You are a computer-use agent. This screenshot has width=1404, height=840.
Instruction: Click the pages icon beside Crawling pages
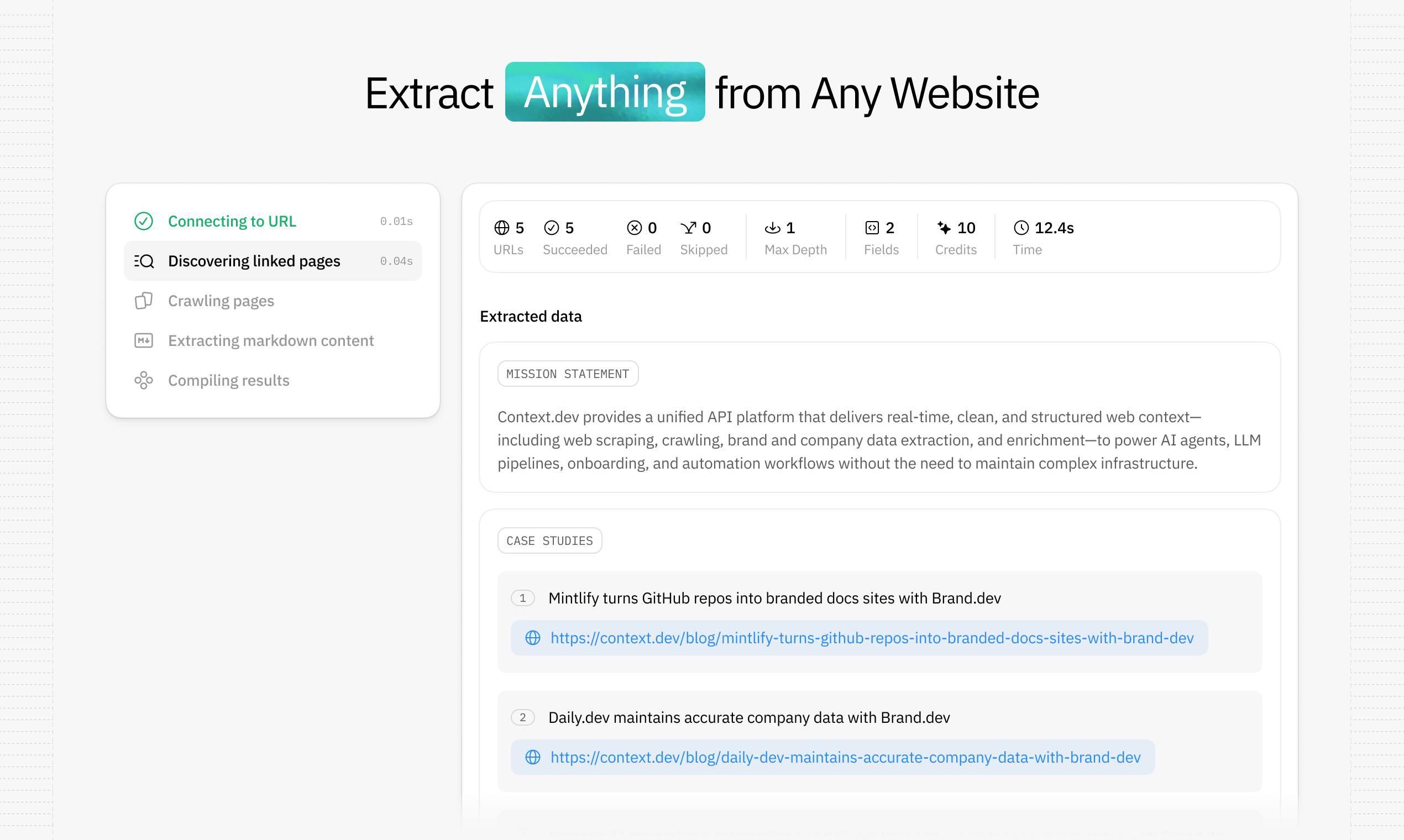click(x=144, y=301)
